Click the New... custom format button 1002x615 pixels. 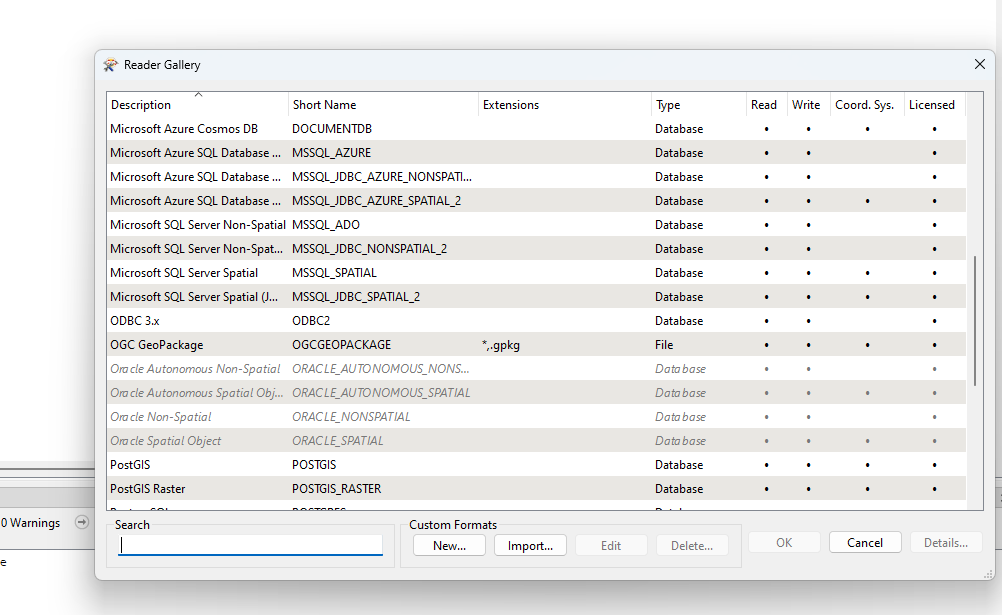449,545
